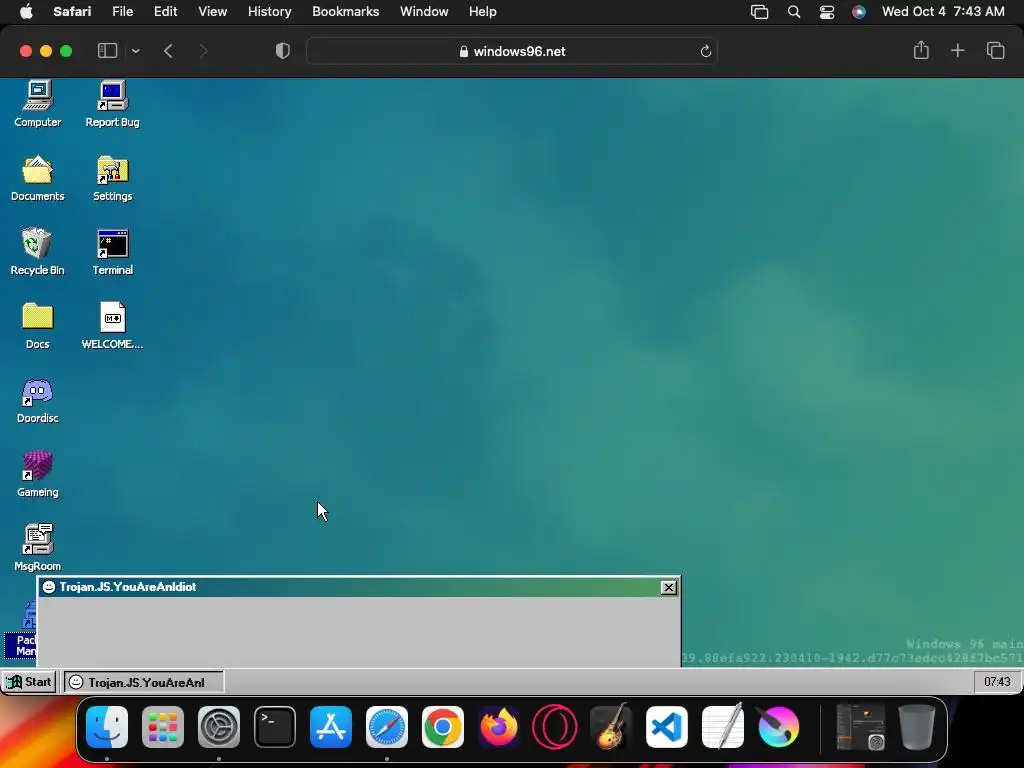Click the screen mirroring menu bar icon
The width and height of the screenshot is (1024, 768).
(x=760, y=11)
